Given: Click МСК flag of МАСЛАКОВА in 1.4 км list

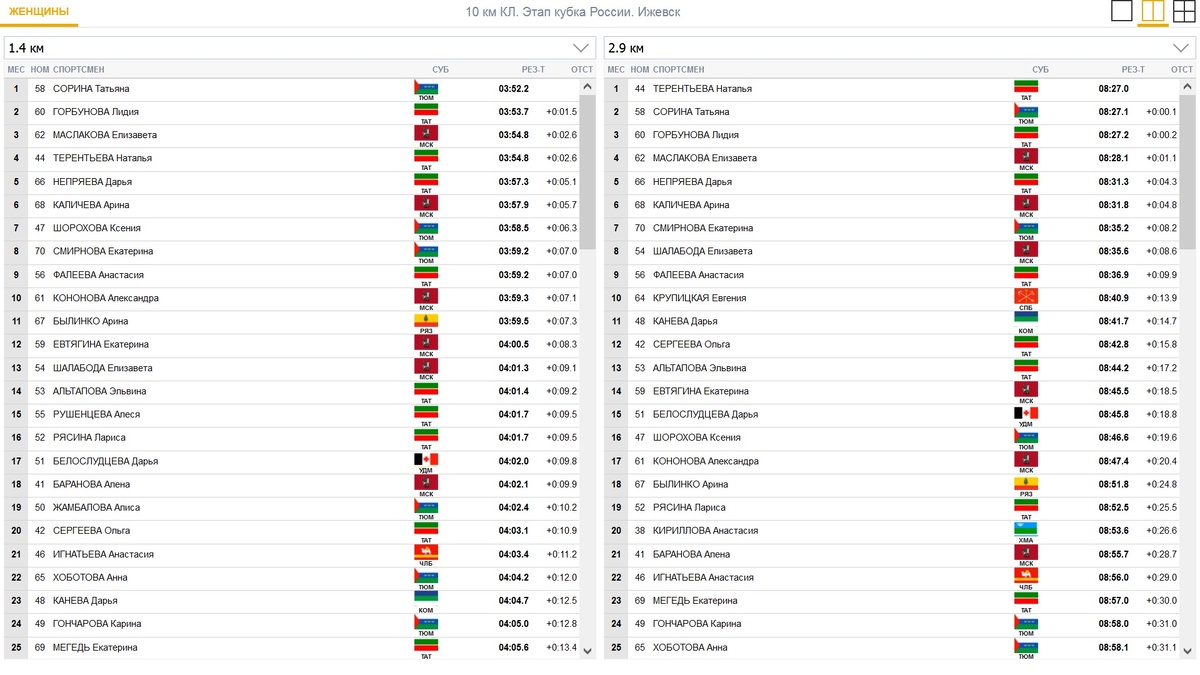Looking at the screenshot, I should (x=426, y=133).
